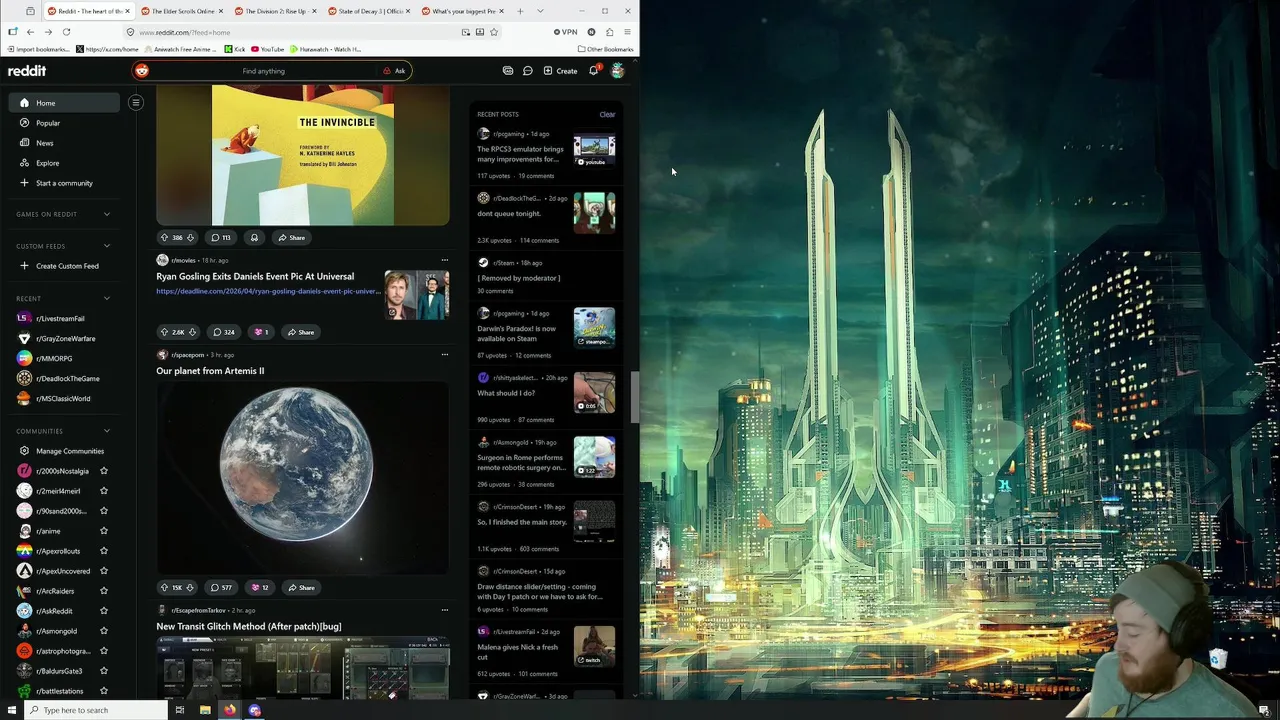Click Create post button
The height and width of the screenshot is (720, 1280).
tap(560, 71)
